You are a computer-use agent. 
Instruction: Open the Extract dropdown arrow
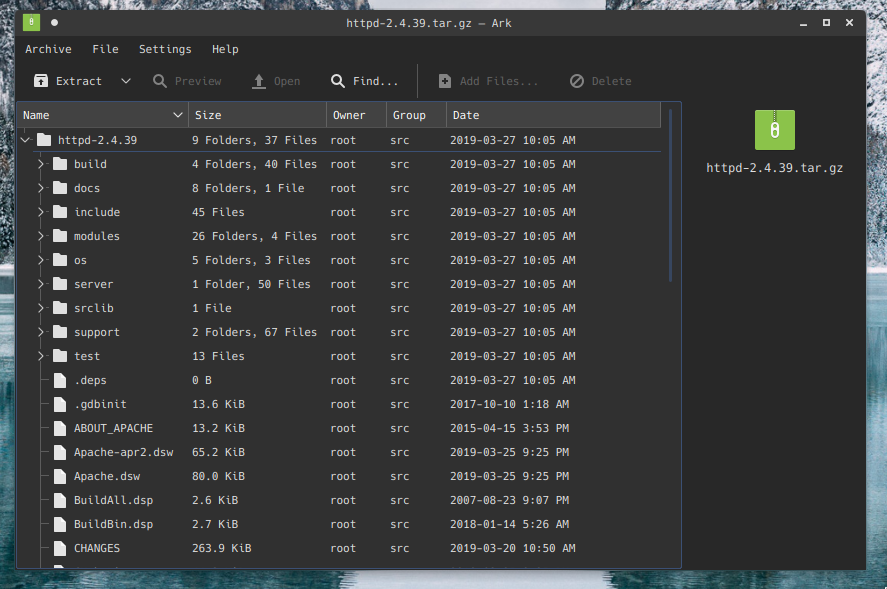(126, 81)
